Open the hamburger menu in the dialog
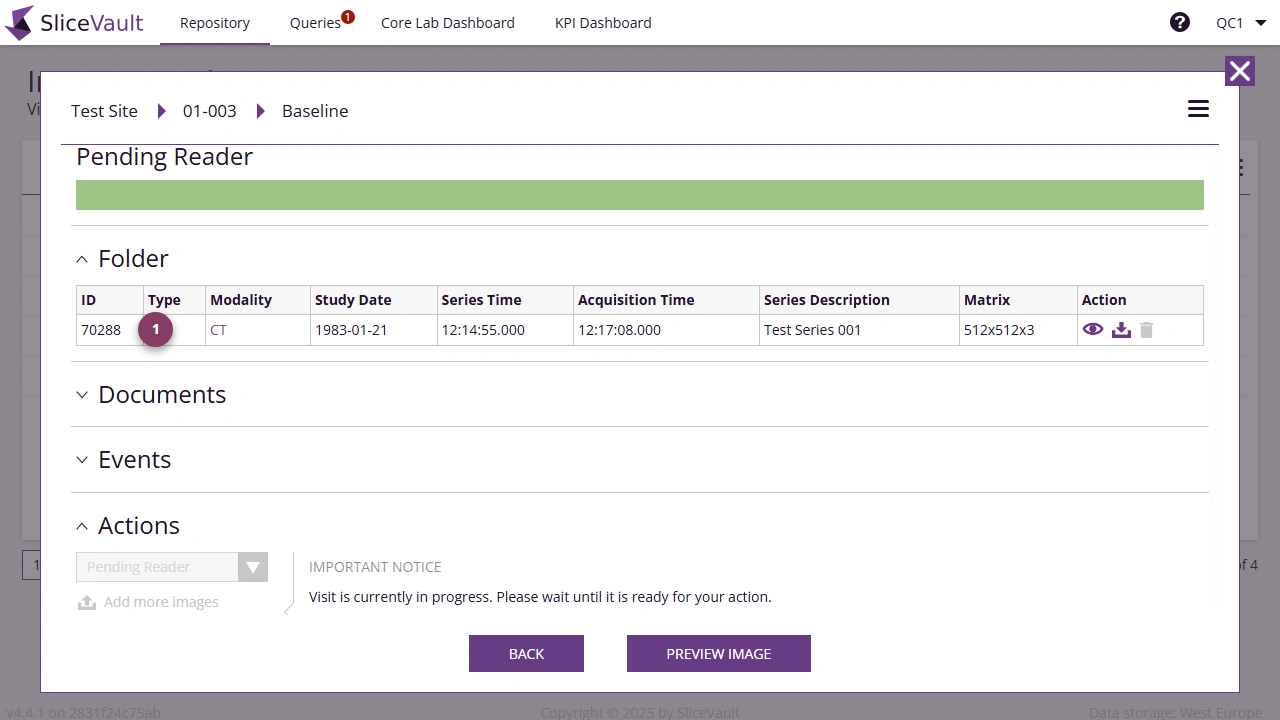 coord(1198,109)
